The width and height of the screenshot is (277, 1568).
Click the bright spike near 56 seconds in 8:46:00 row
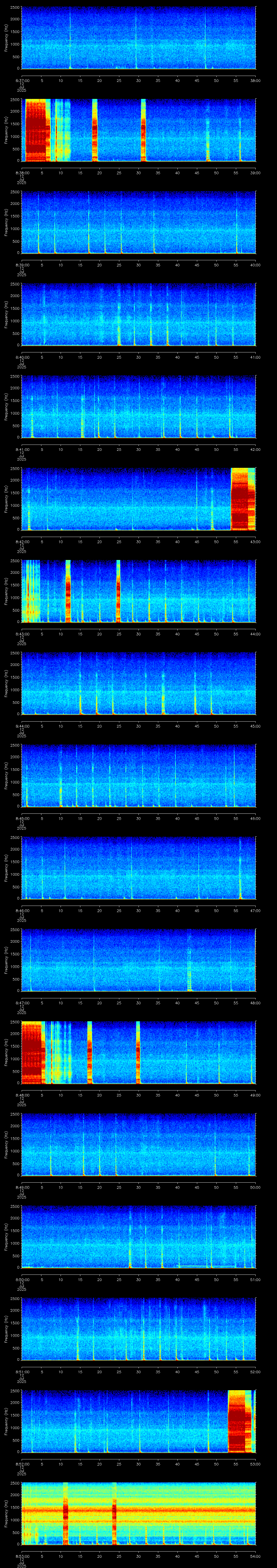click(x=240, y=868)
